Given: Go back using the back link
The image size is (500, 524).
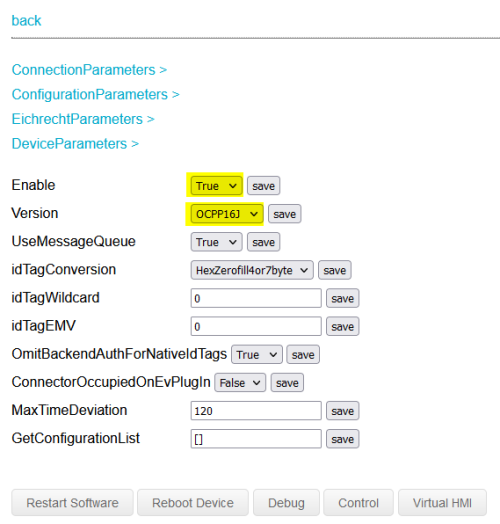Looking at the screenshot, I should [26, 21].
